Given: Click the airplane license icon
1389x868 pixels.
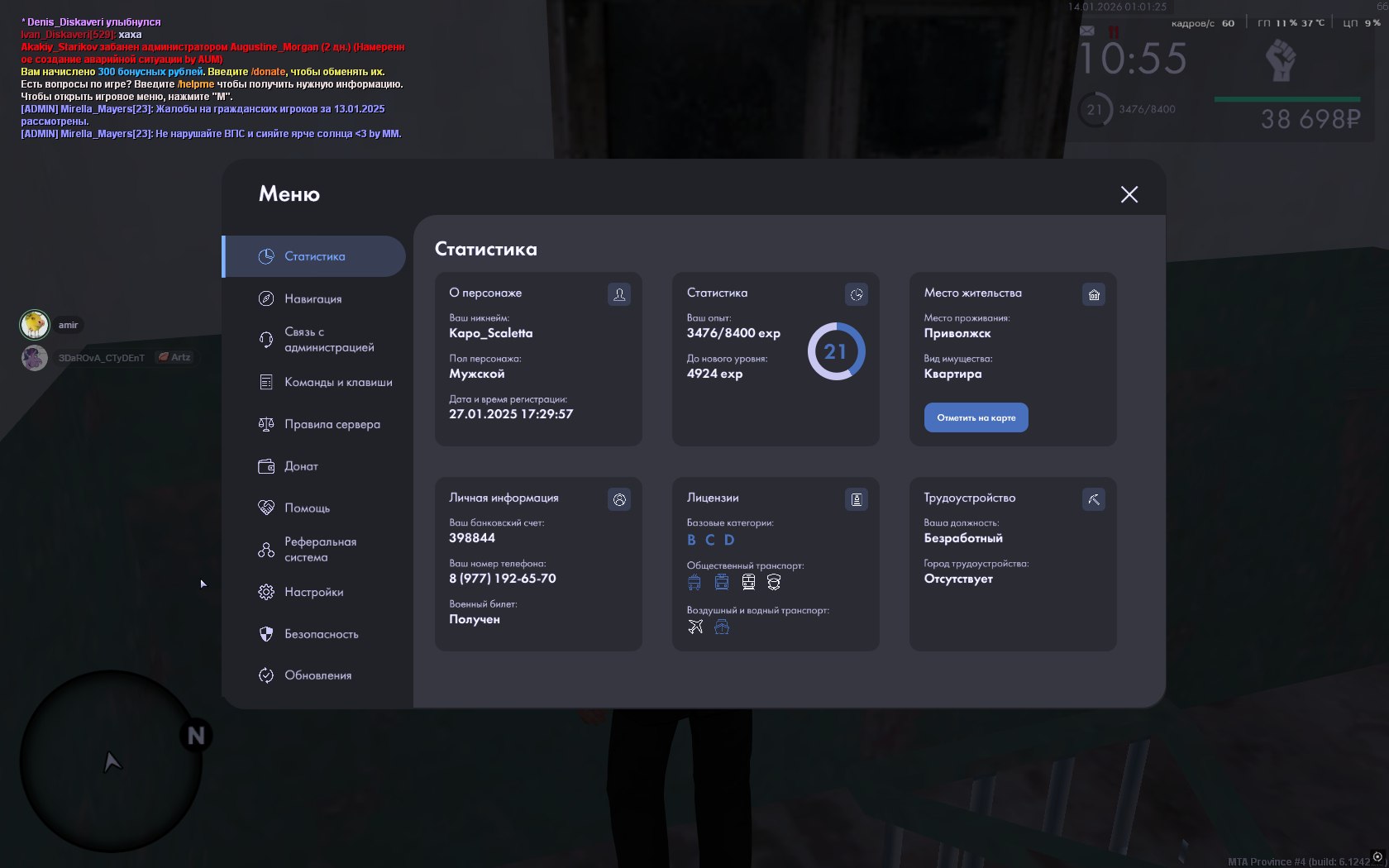Looking at the screenshot, I should (695, 627).
